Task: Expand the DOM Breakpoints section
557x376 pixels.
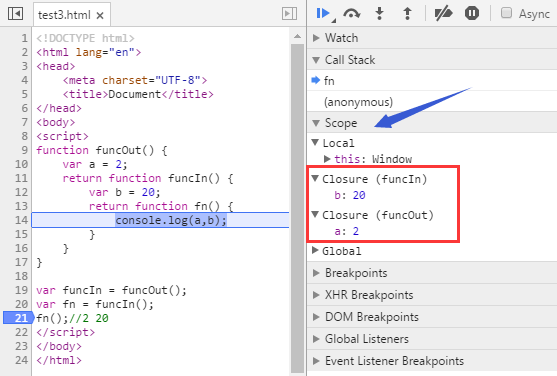Action: (316, 317)
